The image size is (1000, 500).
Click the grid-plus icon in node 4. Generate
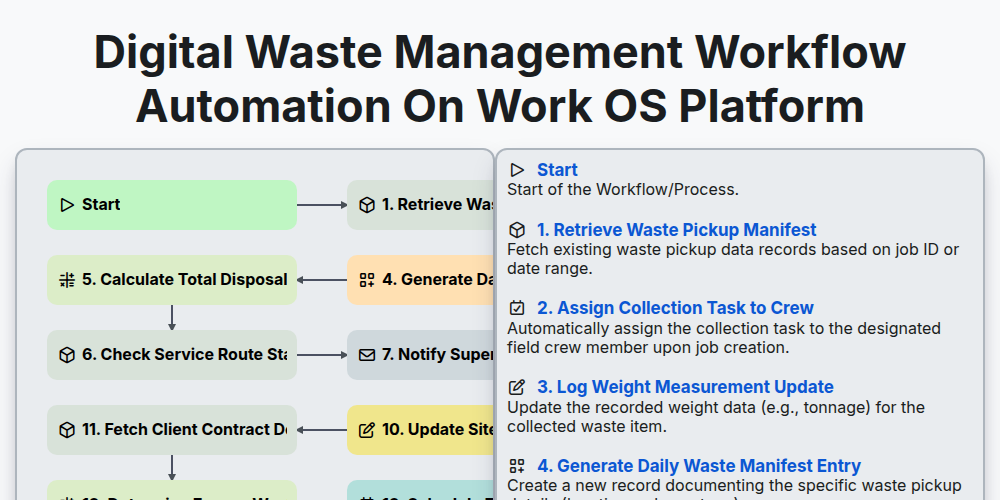coord(367,280)
